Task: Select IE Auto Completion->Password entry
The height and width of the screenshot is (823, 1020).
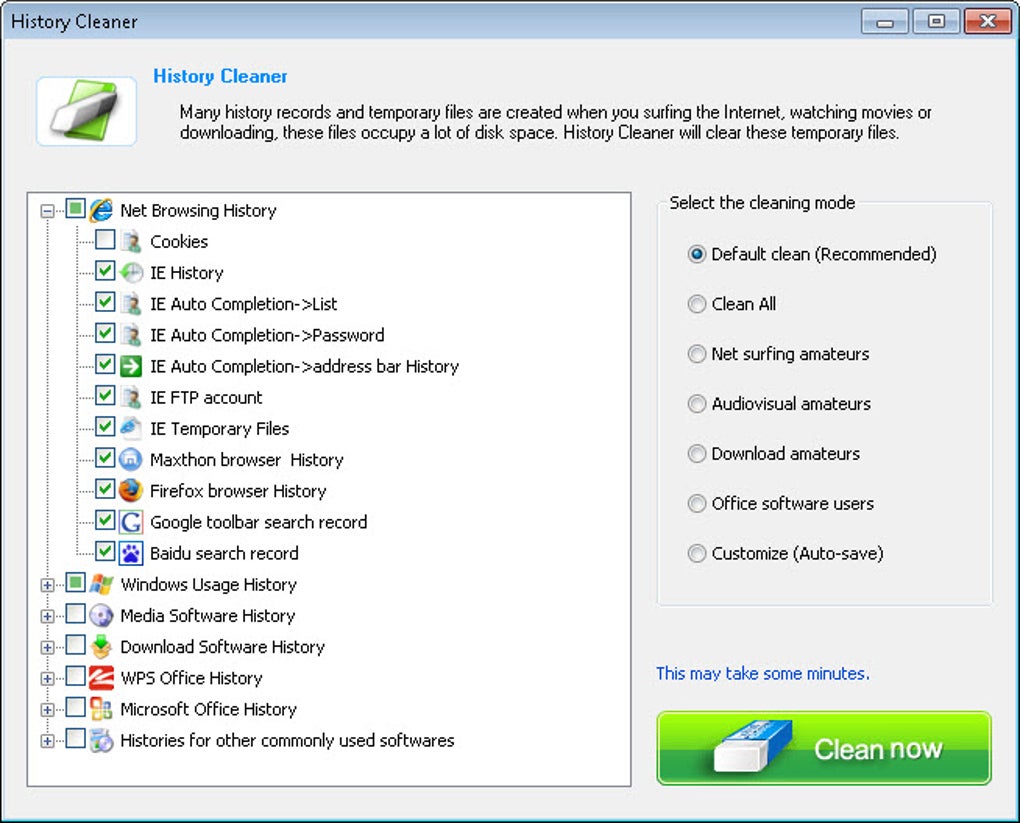Action: pyautogui.click(x=267, y=335)
